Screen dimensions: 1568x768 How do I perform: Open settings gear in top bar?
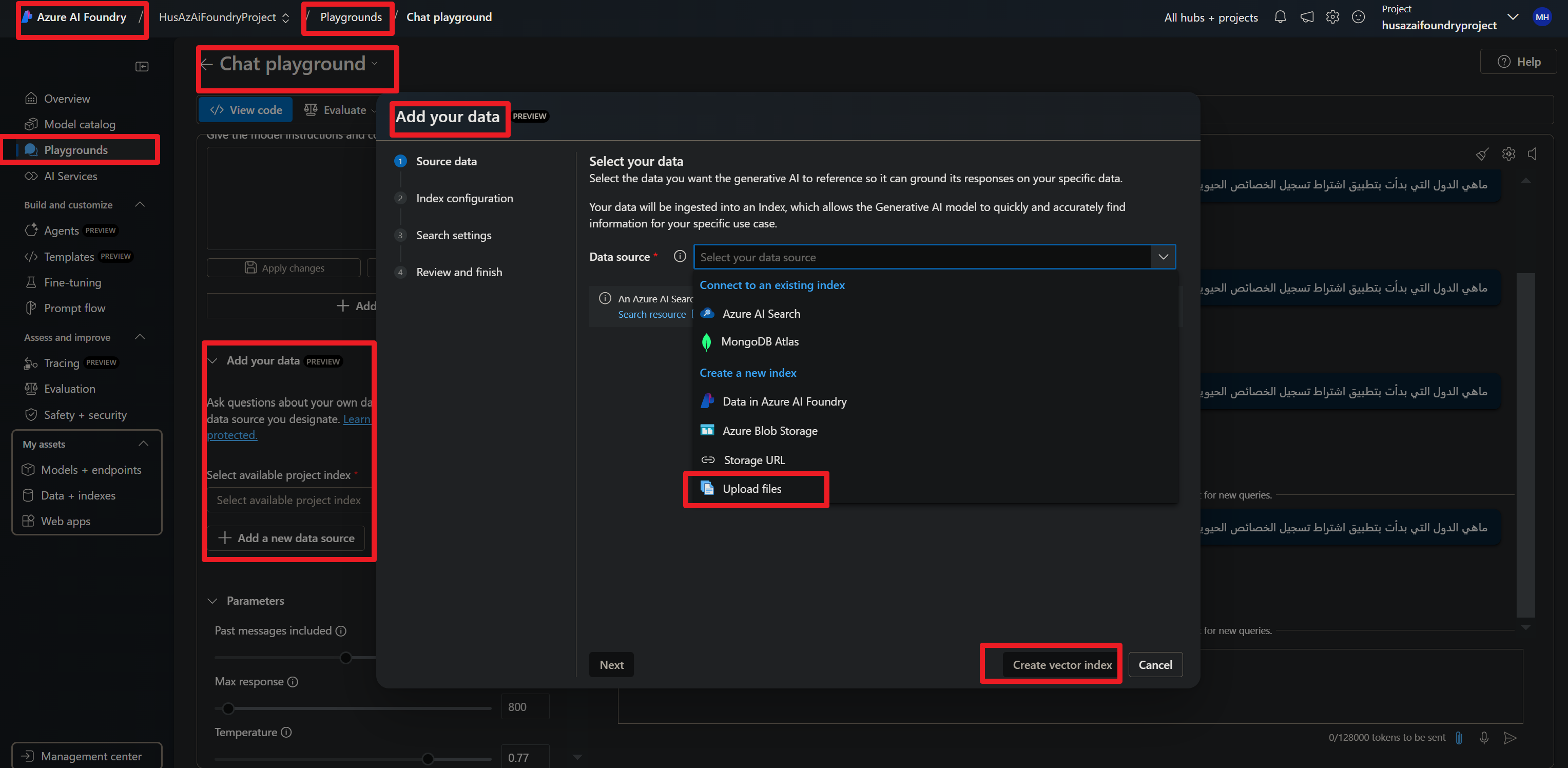pyautogui.click(x=1332, y=17)
